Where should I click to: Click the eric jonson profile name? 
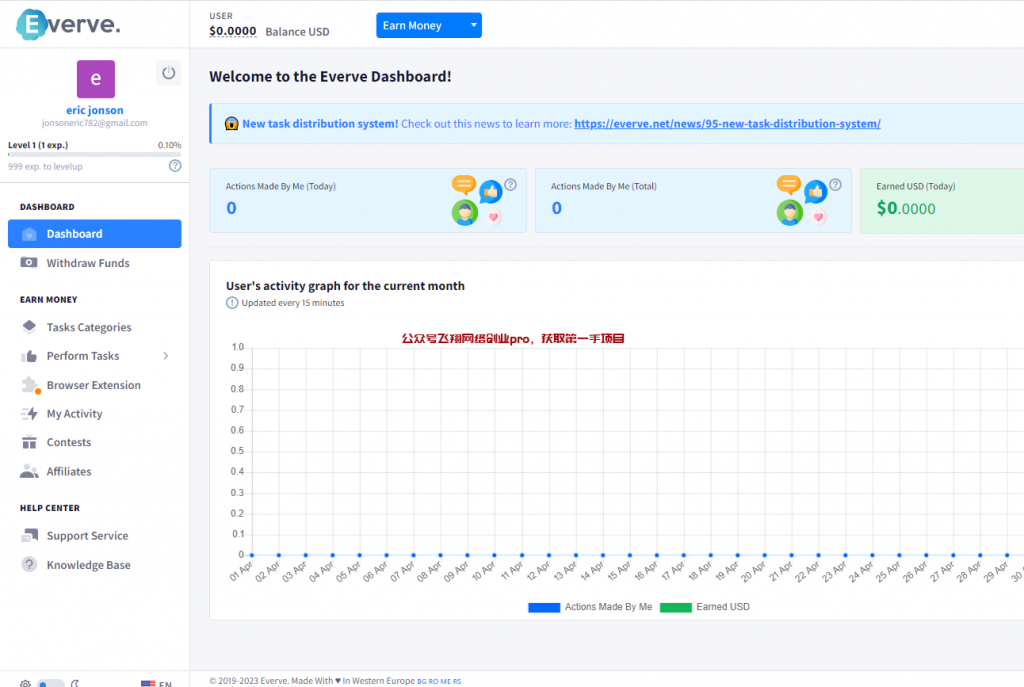[x=95, y=110]
